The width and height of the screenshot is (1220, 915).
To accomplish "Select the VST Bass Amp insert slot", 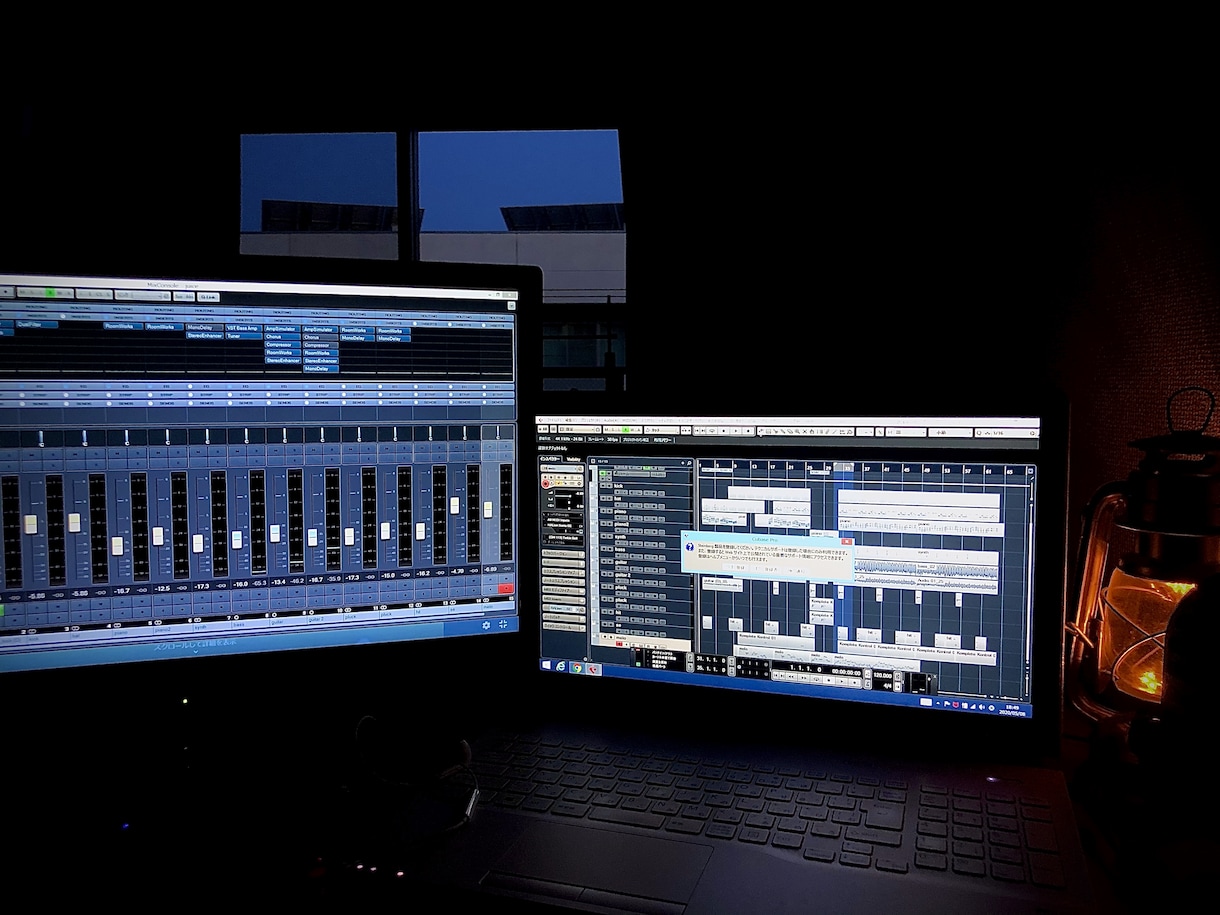I will [243, 328].
